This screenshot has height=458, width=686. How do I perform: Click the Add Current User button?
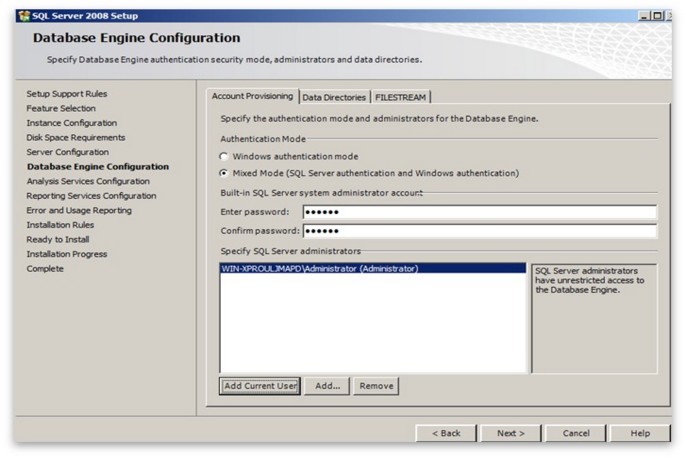260,386
